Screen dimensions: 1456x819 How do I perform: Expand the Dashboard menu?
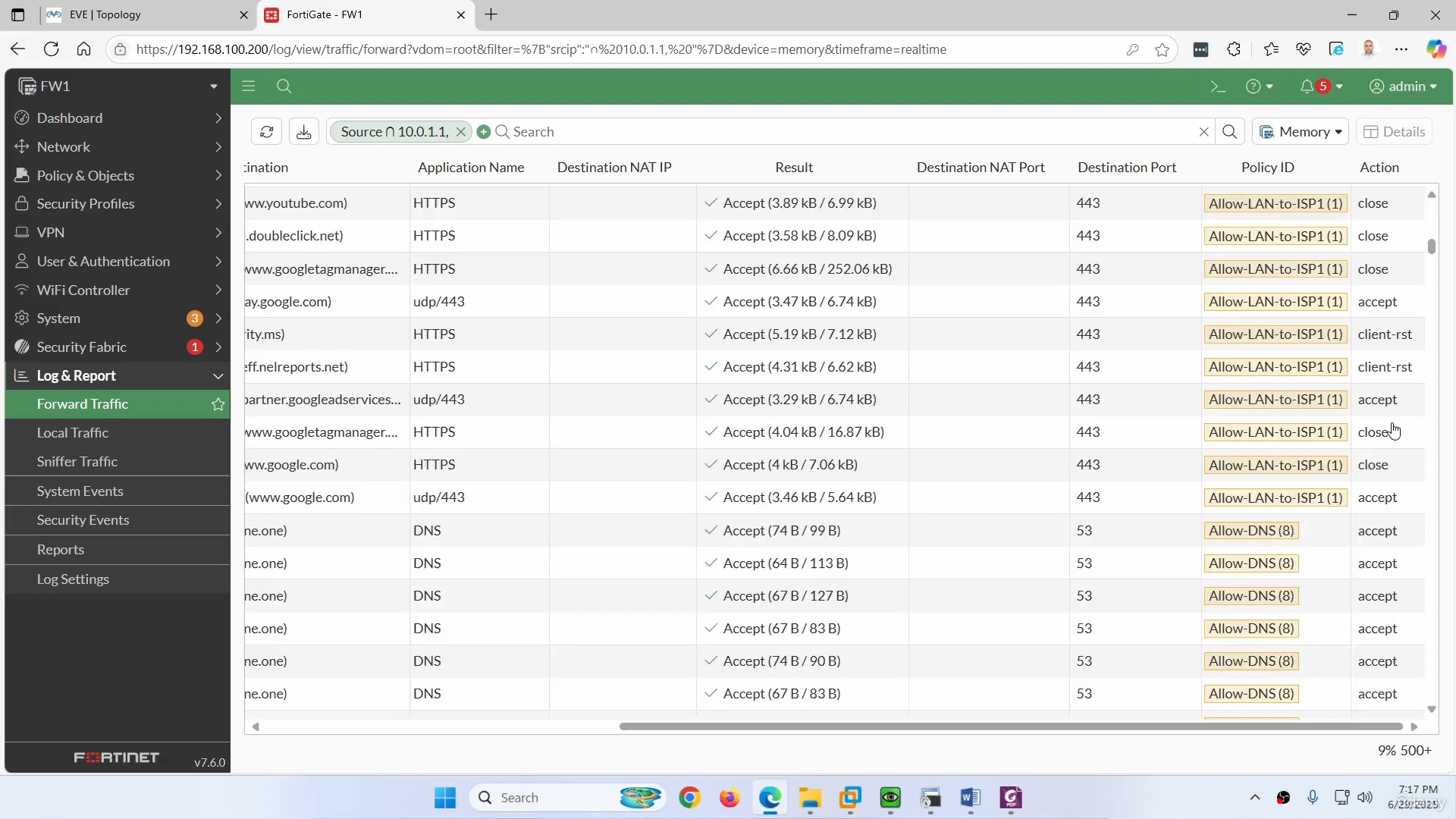pyautogui.click(x=118, y=118)
